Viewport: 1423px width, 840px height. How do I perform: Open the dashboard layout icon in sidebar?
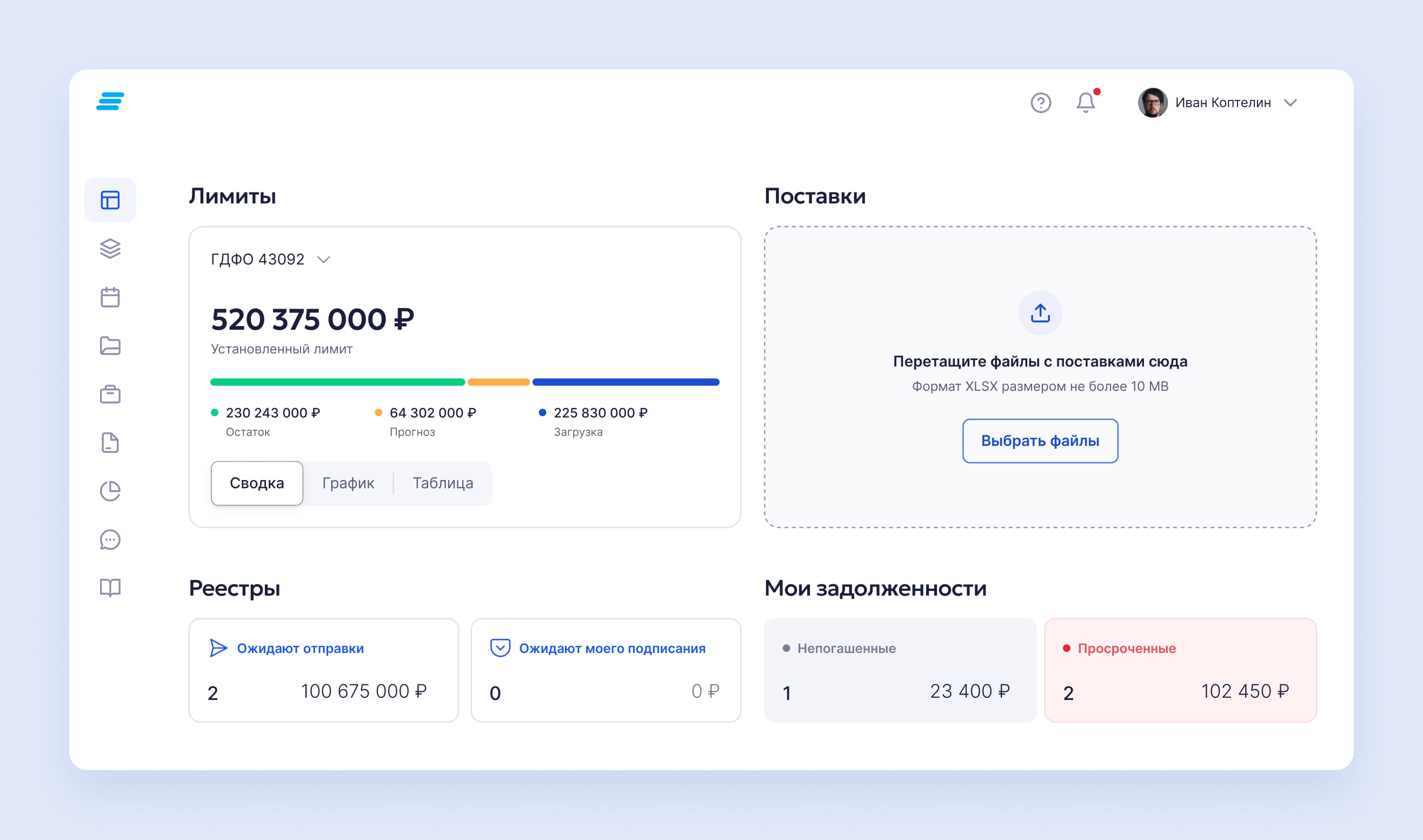pos(110,200)
